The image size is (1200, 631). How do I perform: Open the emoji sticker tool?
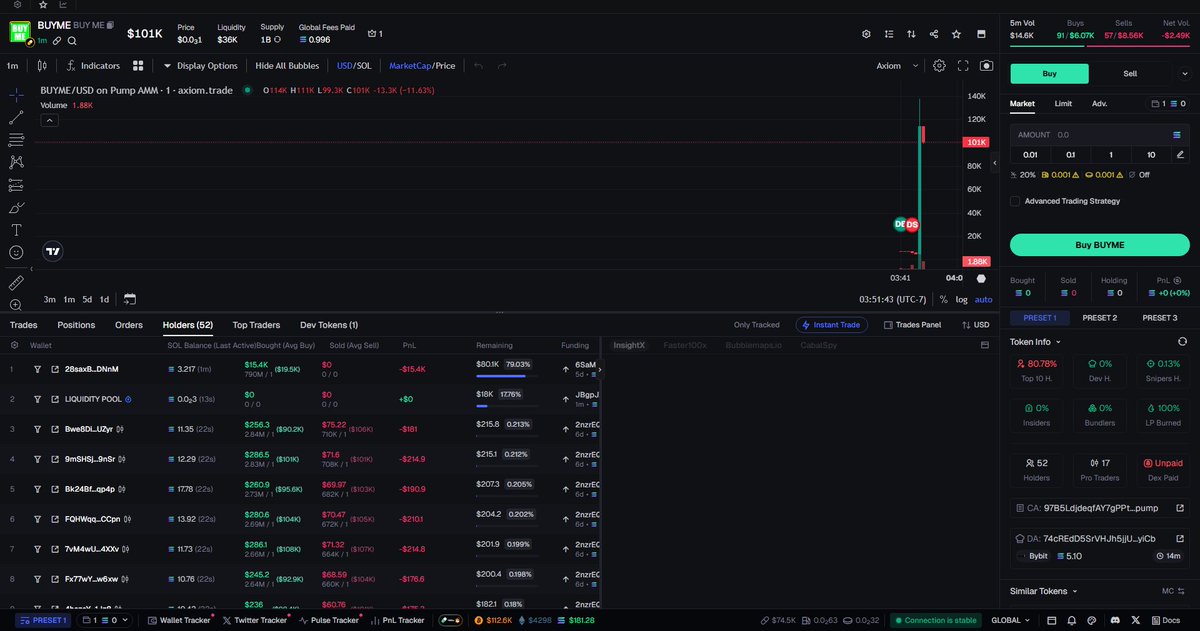[16, 252]
